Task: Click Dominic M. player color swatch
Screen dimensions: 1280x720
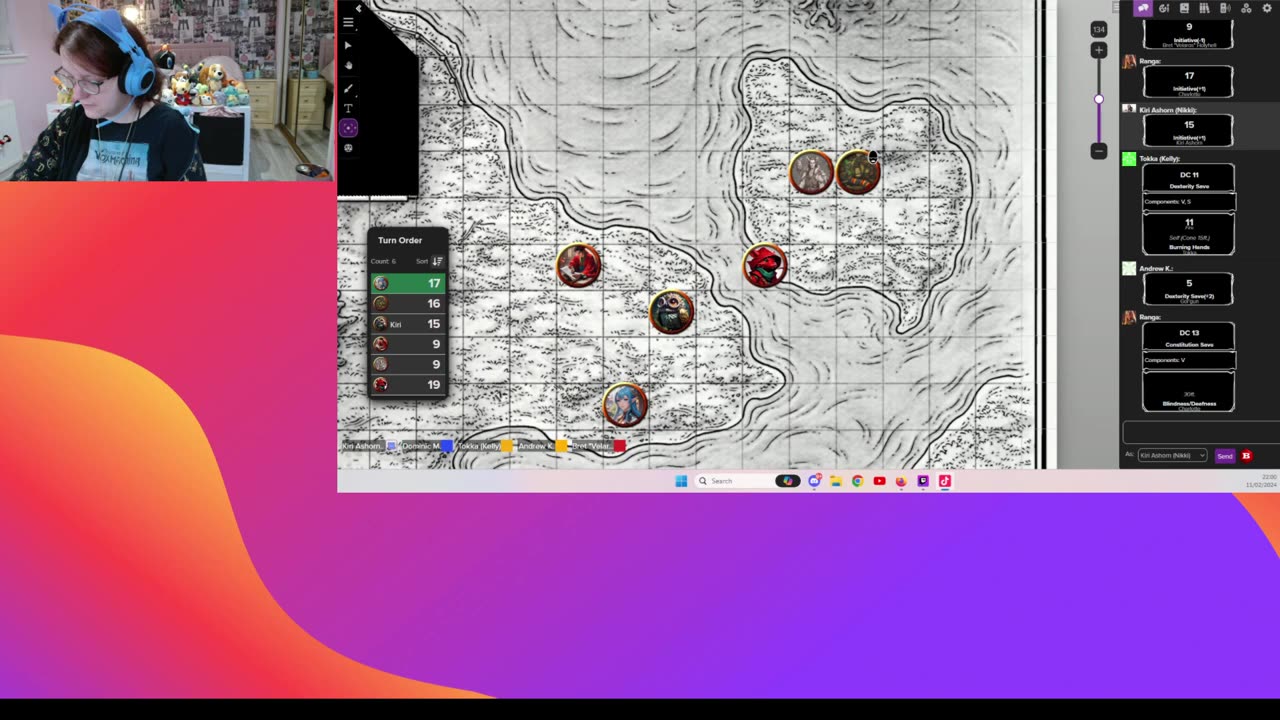Action: [x=446, y=446]
